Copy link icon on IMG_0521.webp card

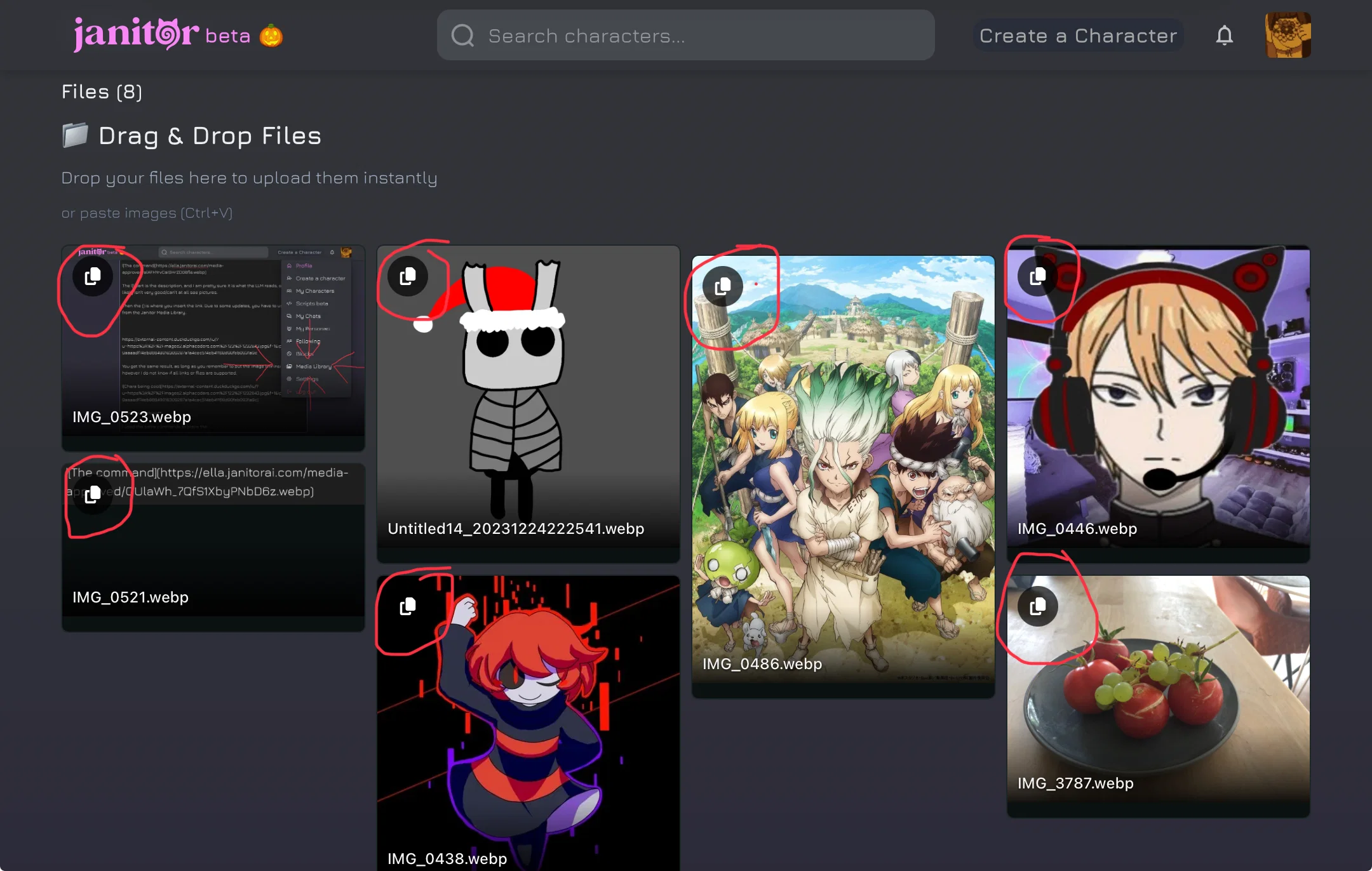coord(93,494)
